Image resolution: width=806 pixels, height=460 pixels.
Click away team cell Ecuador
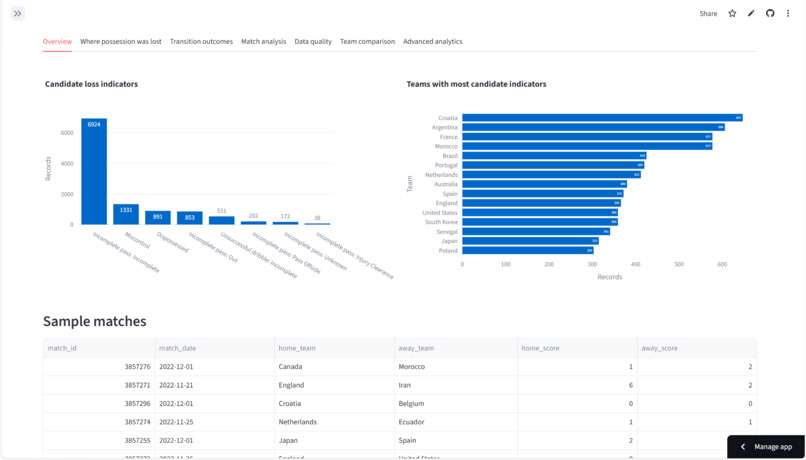[x=455, y=422]
